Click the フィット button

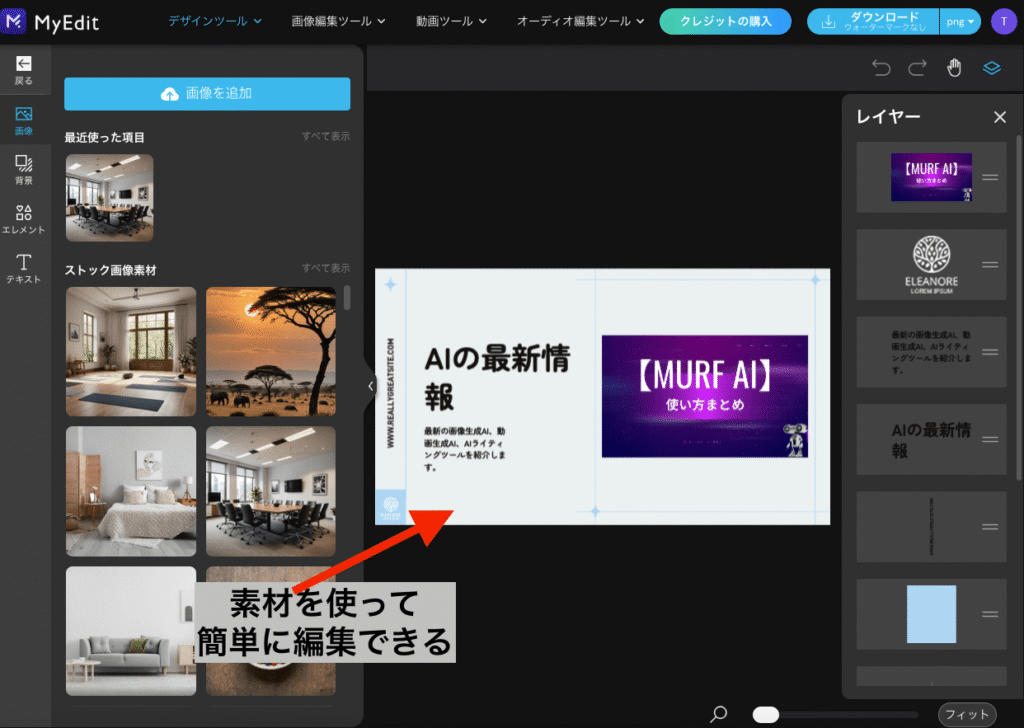pos(967,714)
